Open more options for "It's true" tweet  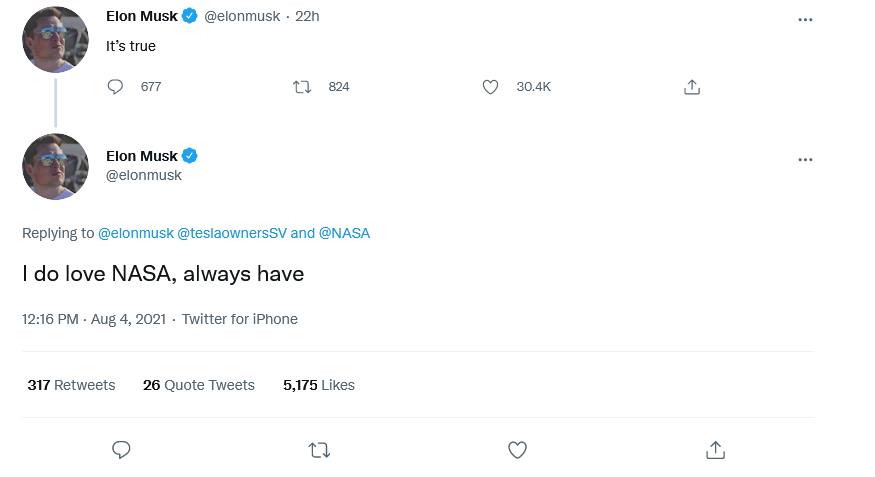(x=805, y=20)
